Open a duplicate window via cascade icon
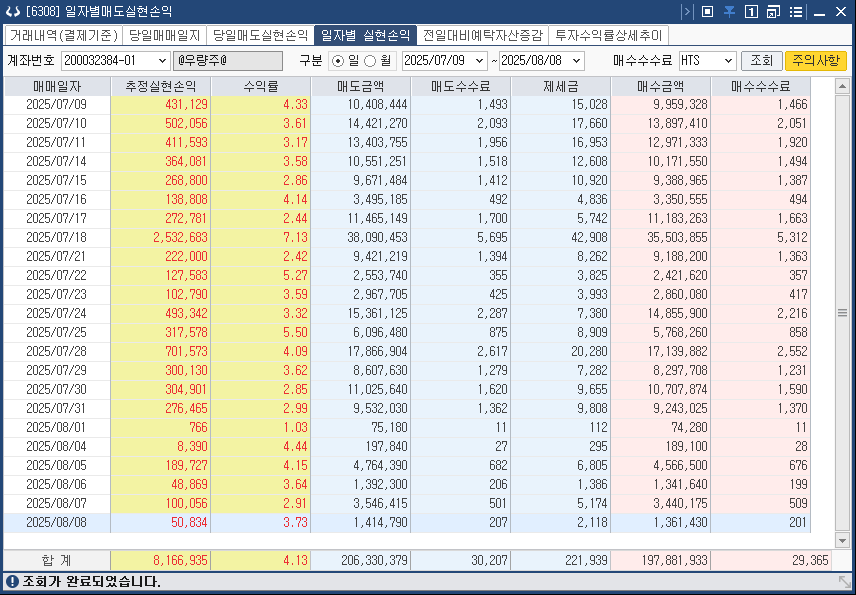Image resolution: width=856 pixels, height=595 pixels. 775,12
